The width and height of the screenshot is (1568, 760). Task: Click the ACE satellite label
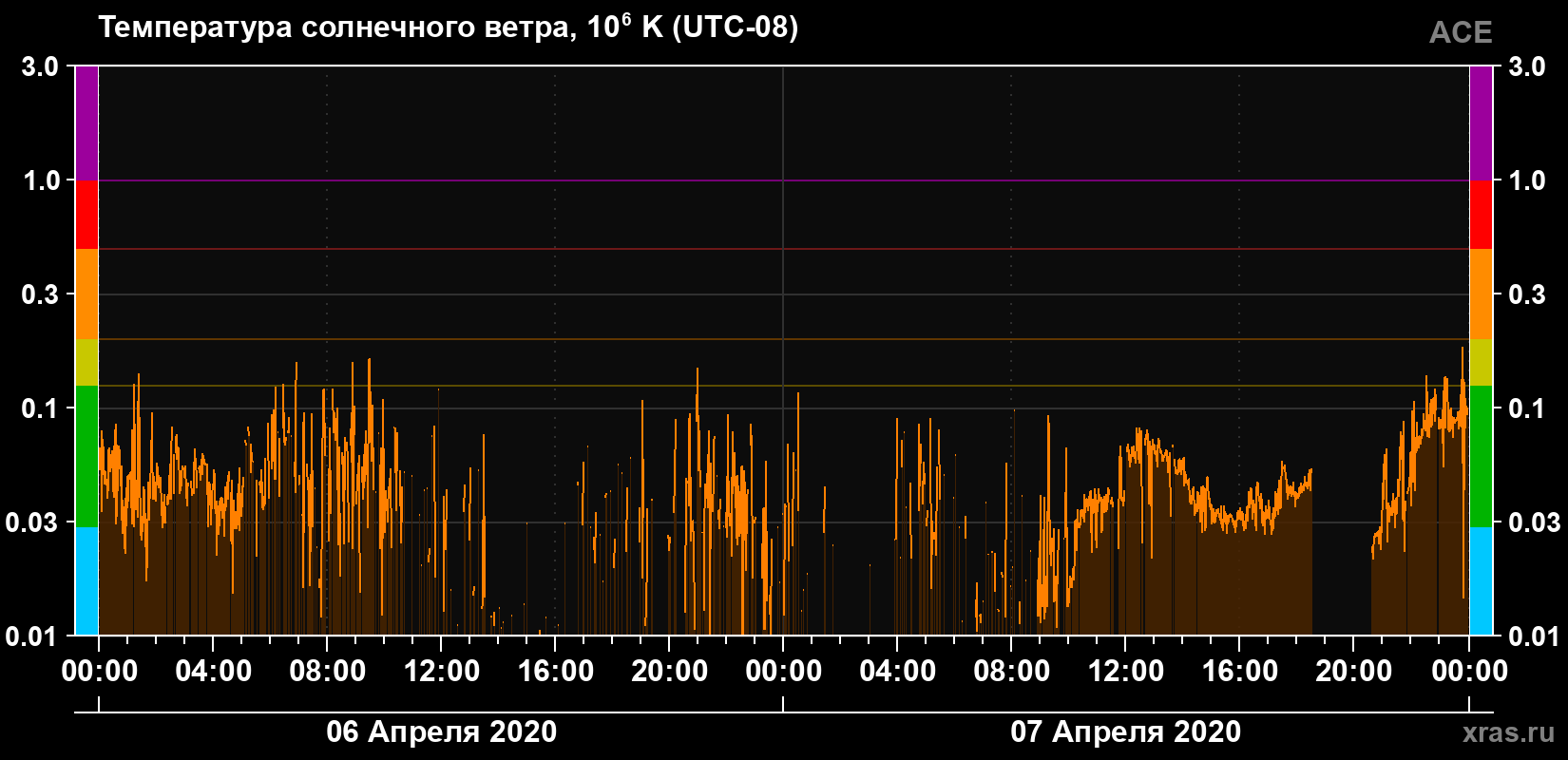click(x=1461, y=32)
